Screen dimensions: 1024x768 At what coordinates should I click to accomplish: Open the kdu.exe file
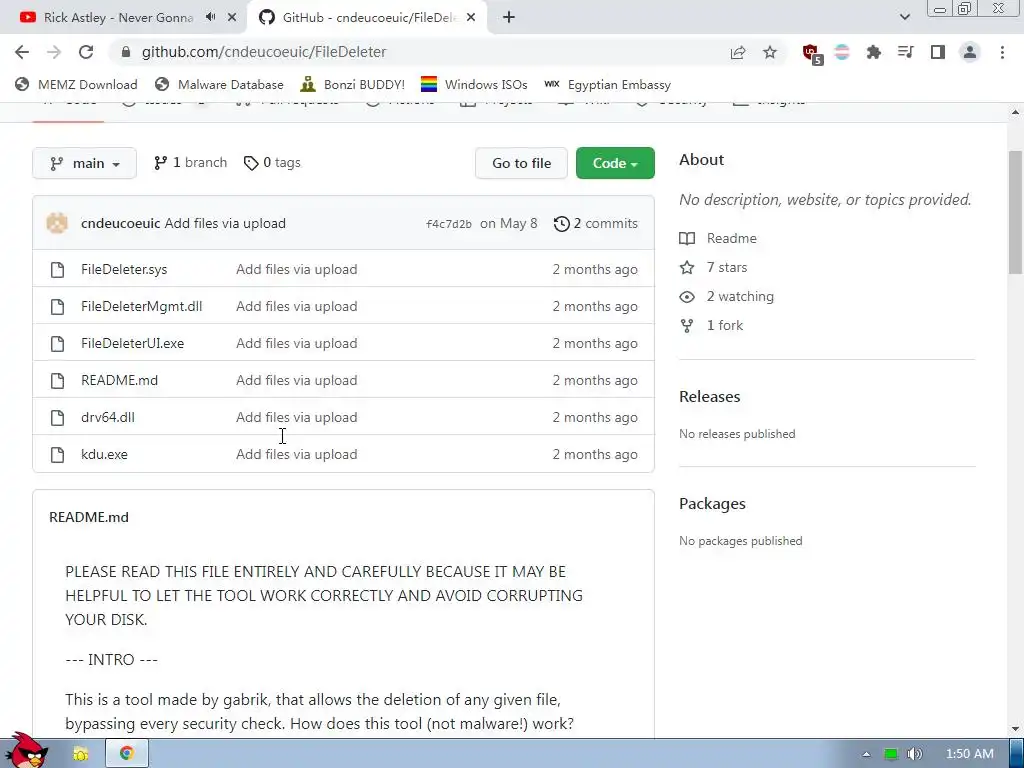click(104, 455)
